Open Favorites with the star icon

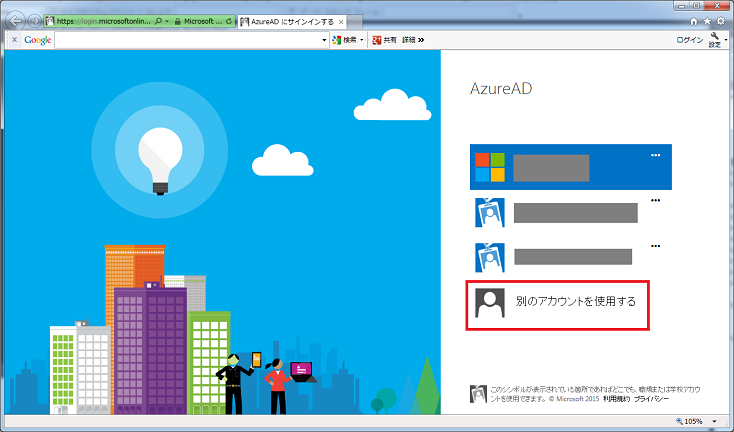(707, 21)
